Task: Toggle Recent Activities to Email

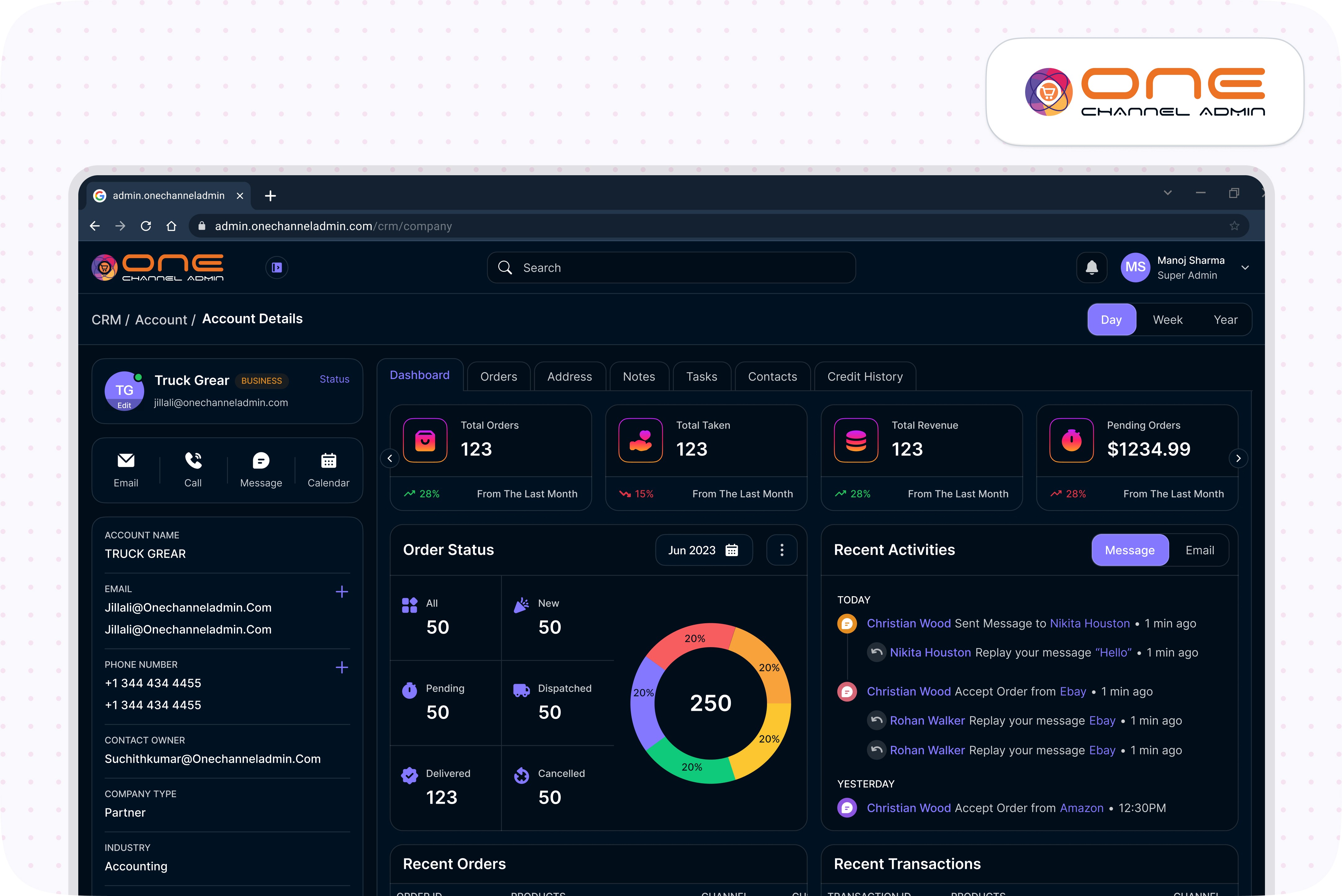Action: (x=1199, y=550)
